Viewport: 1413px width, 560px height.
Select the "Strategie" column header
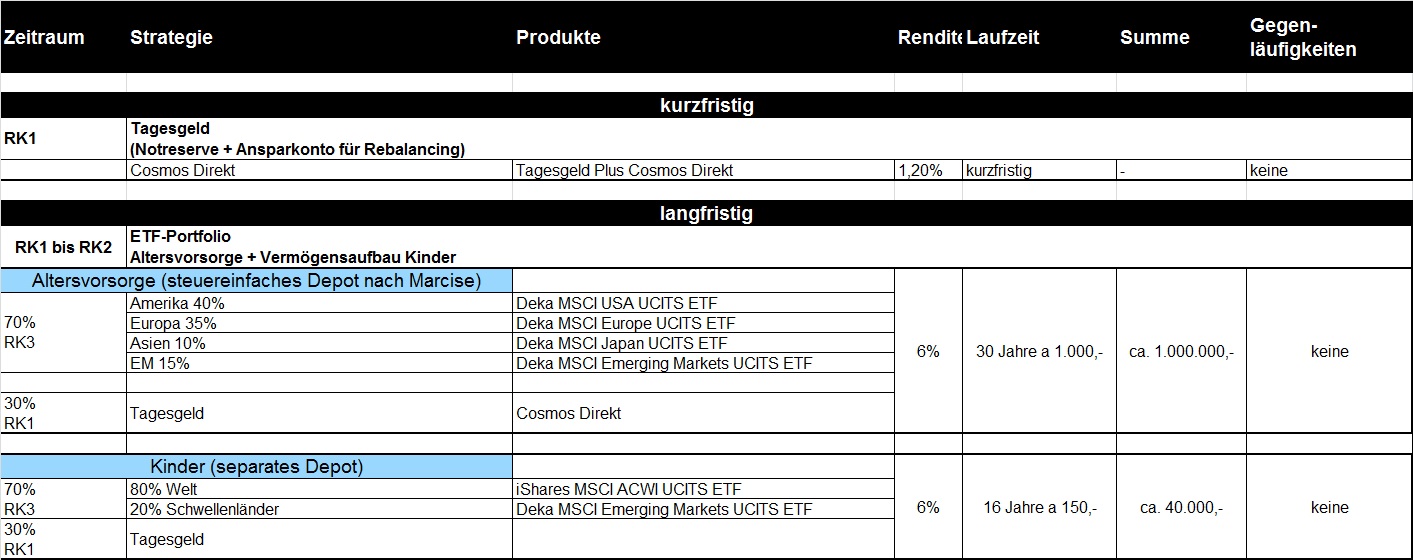(171, 38)
